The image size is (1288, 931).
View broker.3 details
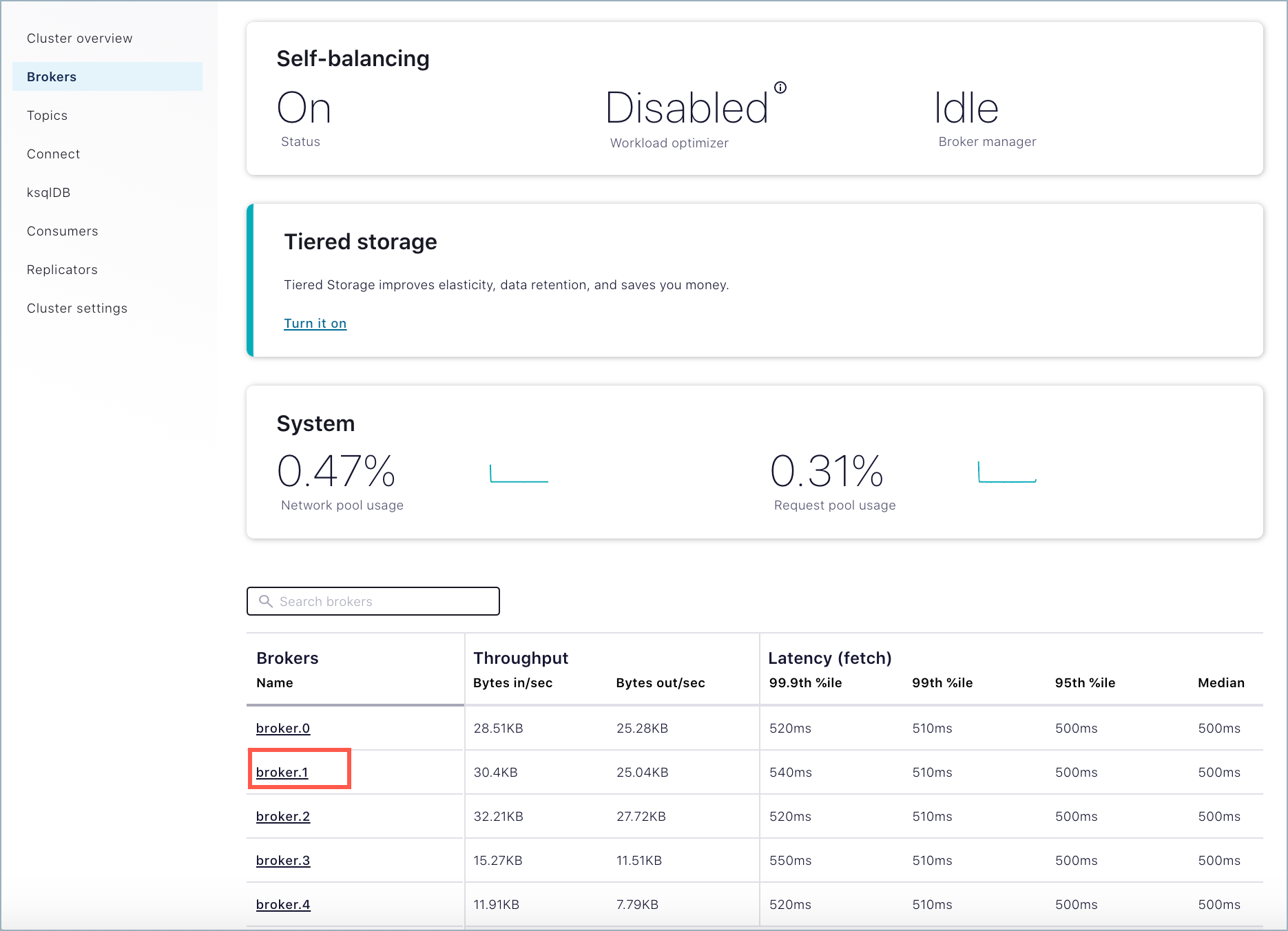282,861
